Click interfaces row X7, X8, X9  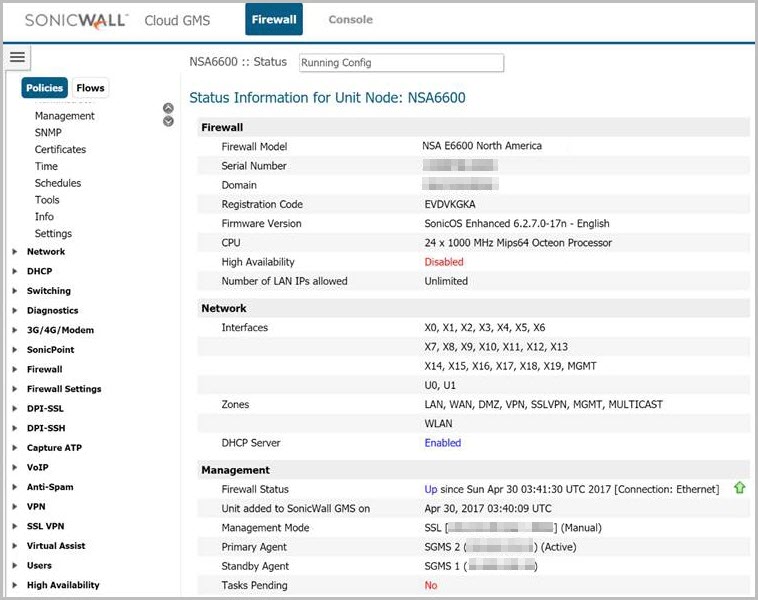[x=496, y=347]
